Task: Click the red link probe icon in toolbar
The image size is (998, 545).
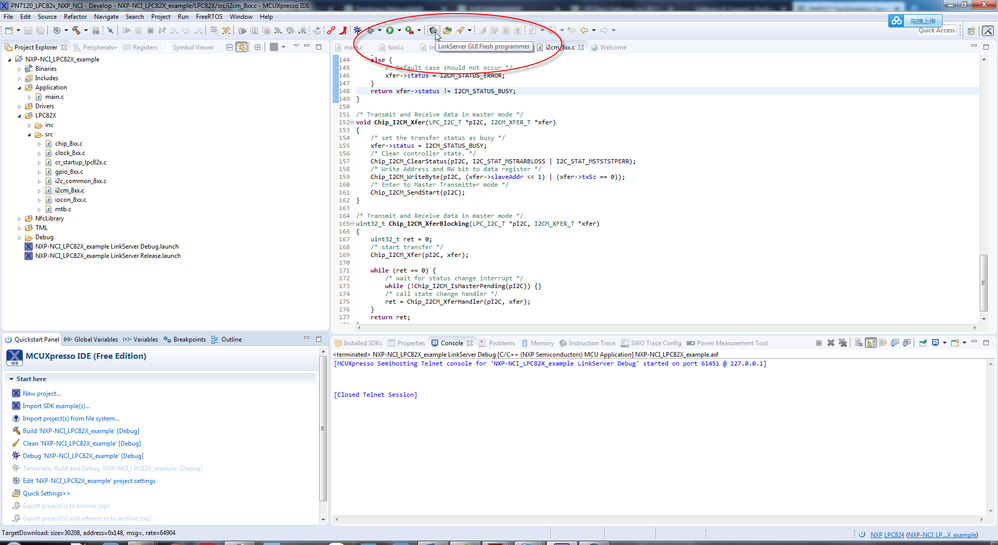Action: (331, 30)
